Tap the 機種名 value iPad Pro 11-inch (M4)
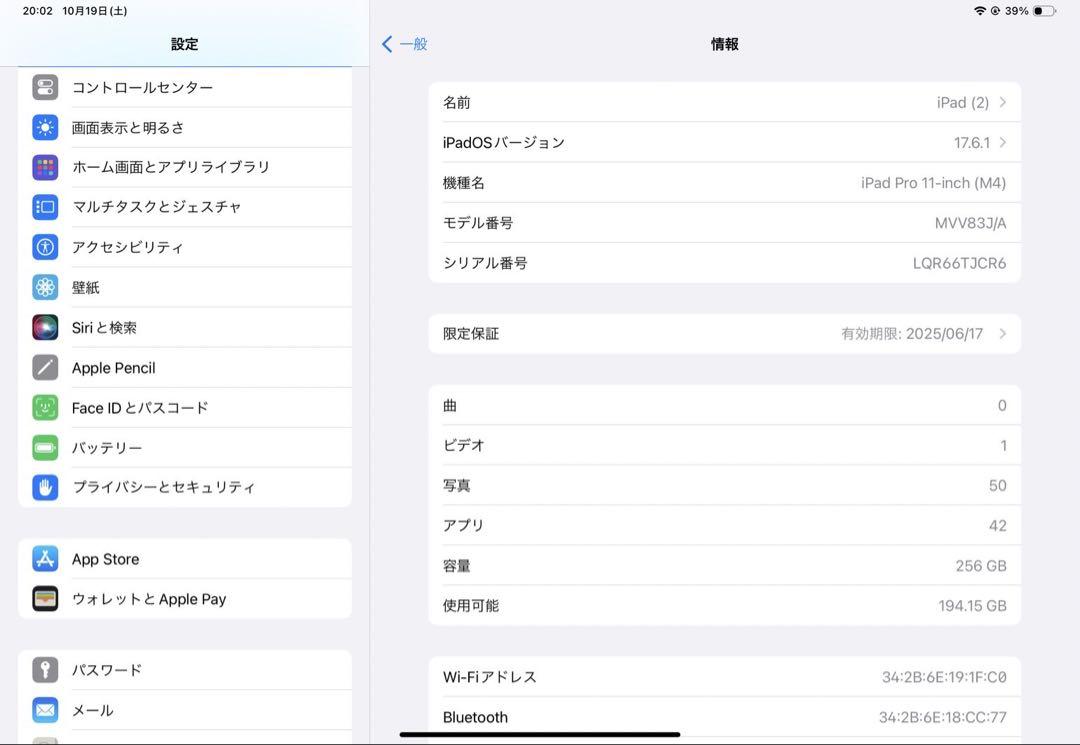Image resolution: width=1080 pixels, height=745 pixels. (x=933, y=182)
